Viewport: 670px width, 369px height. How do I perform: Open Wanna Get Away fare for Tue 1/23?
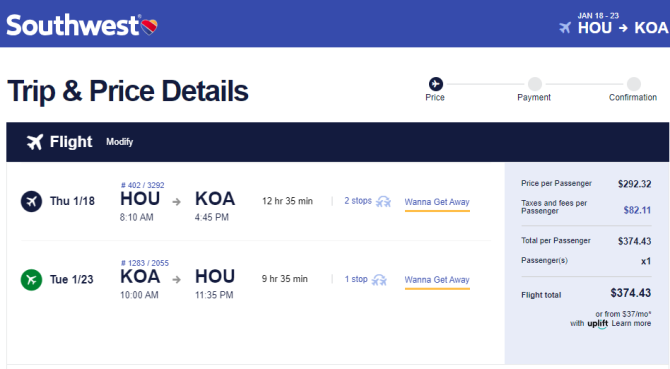(x=437, y=280)
